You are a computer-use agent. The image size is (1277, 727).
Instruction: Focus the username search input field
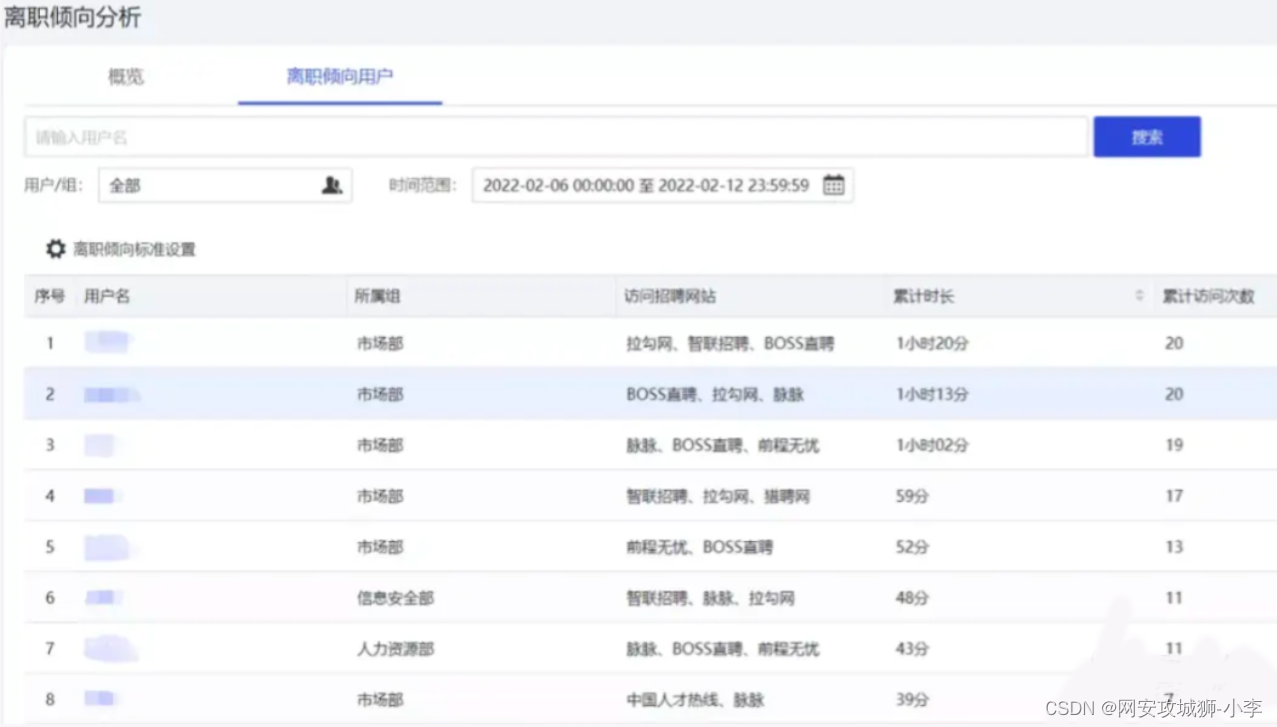(556, 137)
